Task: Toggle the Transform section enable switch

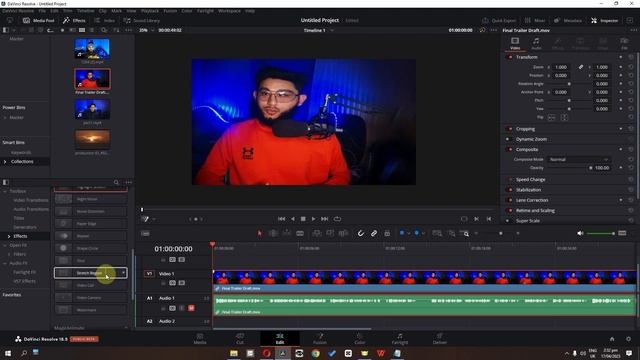Action: pyautogui.click(x=510, y=57)
